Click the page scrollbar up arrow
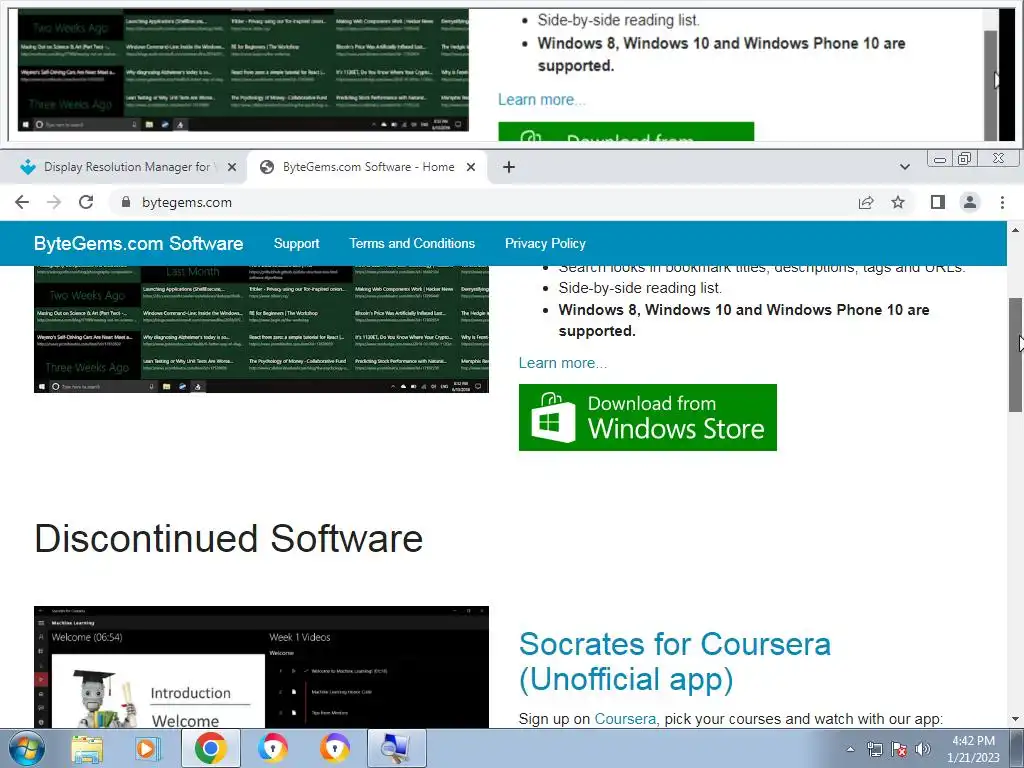The image size is (1024, 768). [x=1015, y=230]
